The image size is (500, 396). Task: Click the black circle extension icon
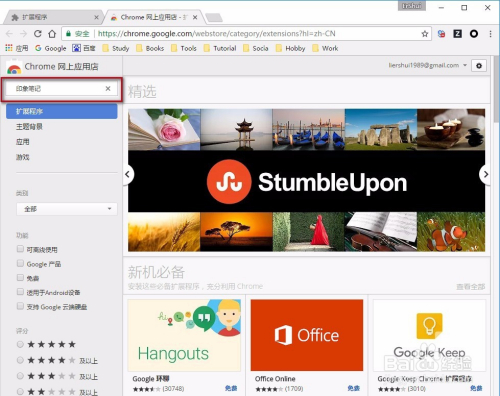(x=474, y=34)
